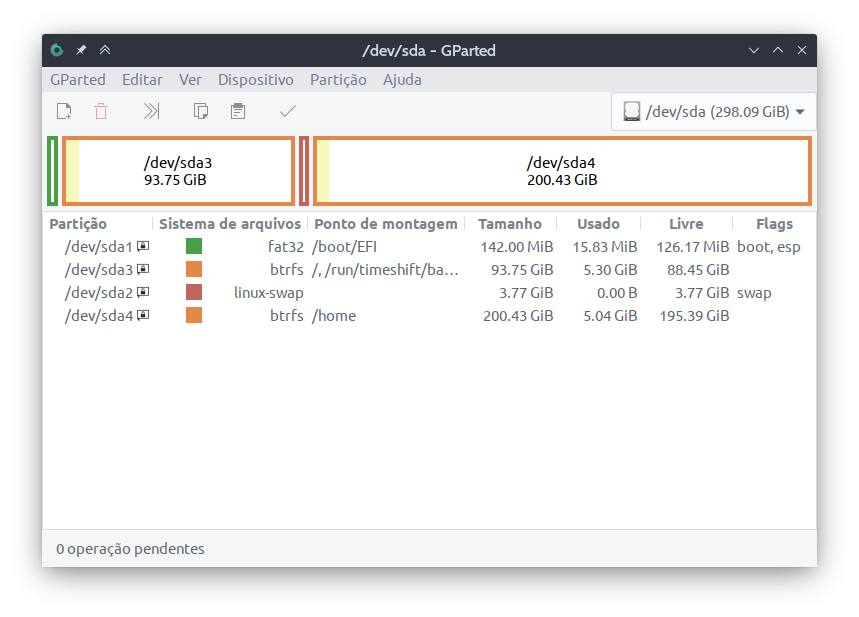Screen dimensions: 859x617
Task: Click the 142.00 MiB size value
Action: coord(517,247)
